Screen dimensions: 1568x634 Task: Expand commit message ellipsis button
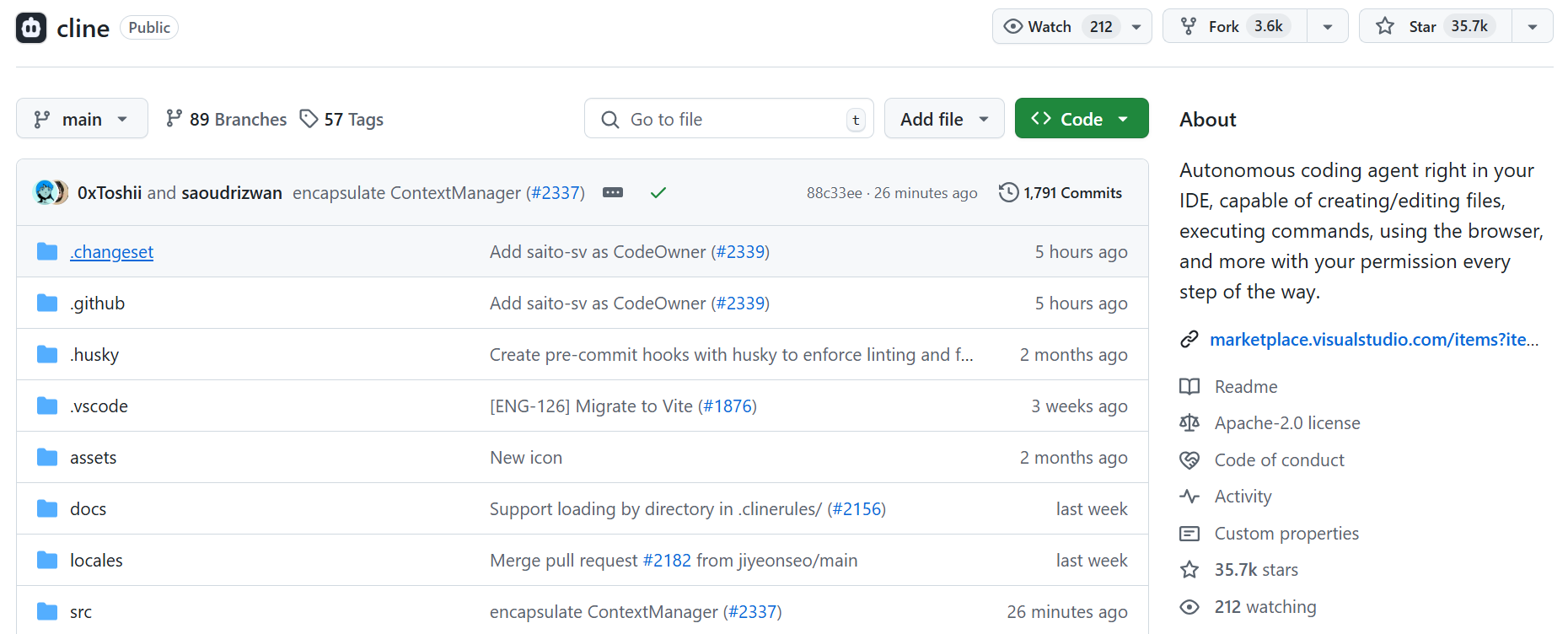613,193
